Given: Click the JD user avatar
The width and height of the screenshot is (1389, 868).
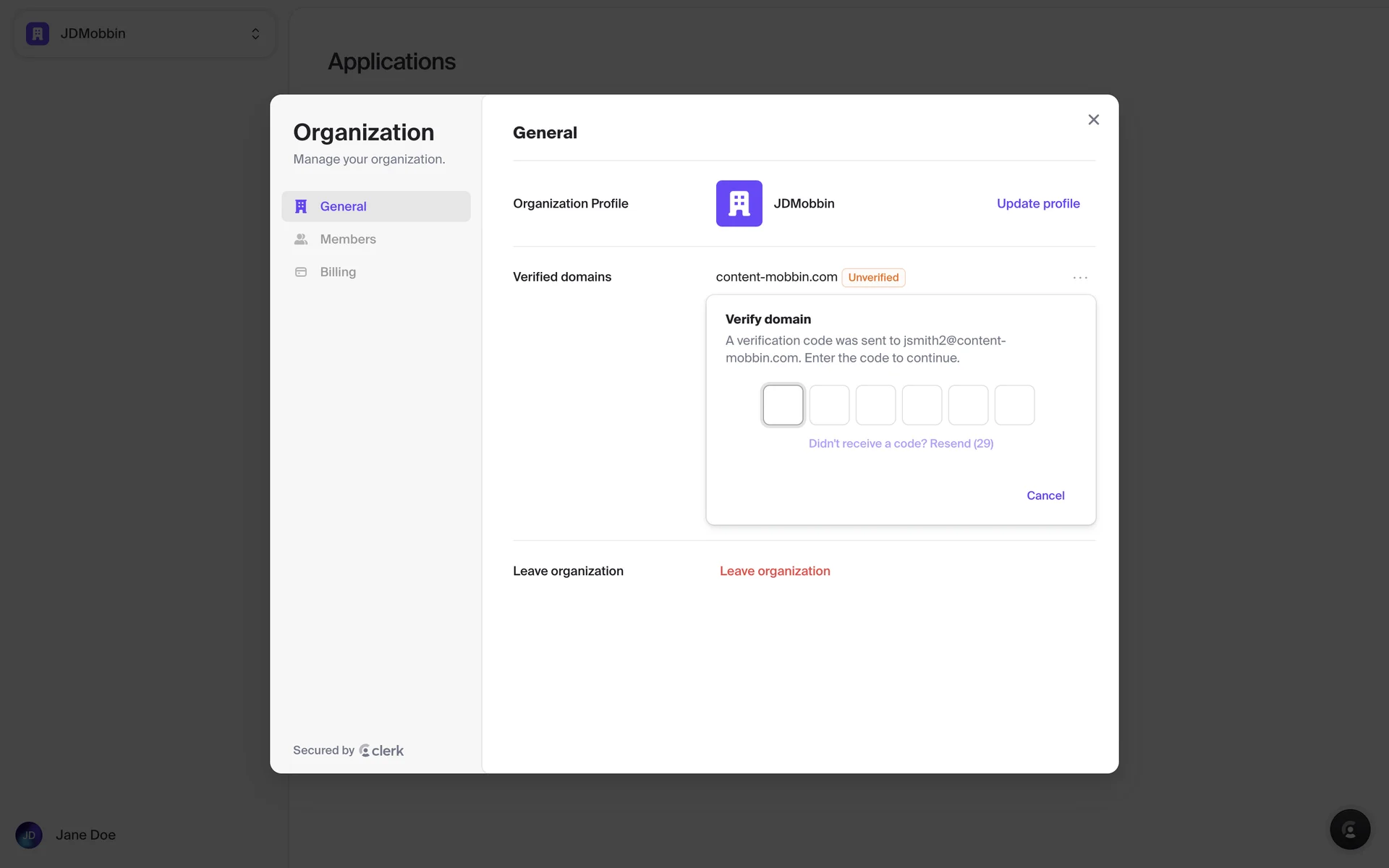Looking at the screenshot, I should (29, 835).
